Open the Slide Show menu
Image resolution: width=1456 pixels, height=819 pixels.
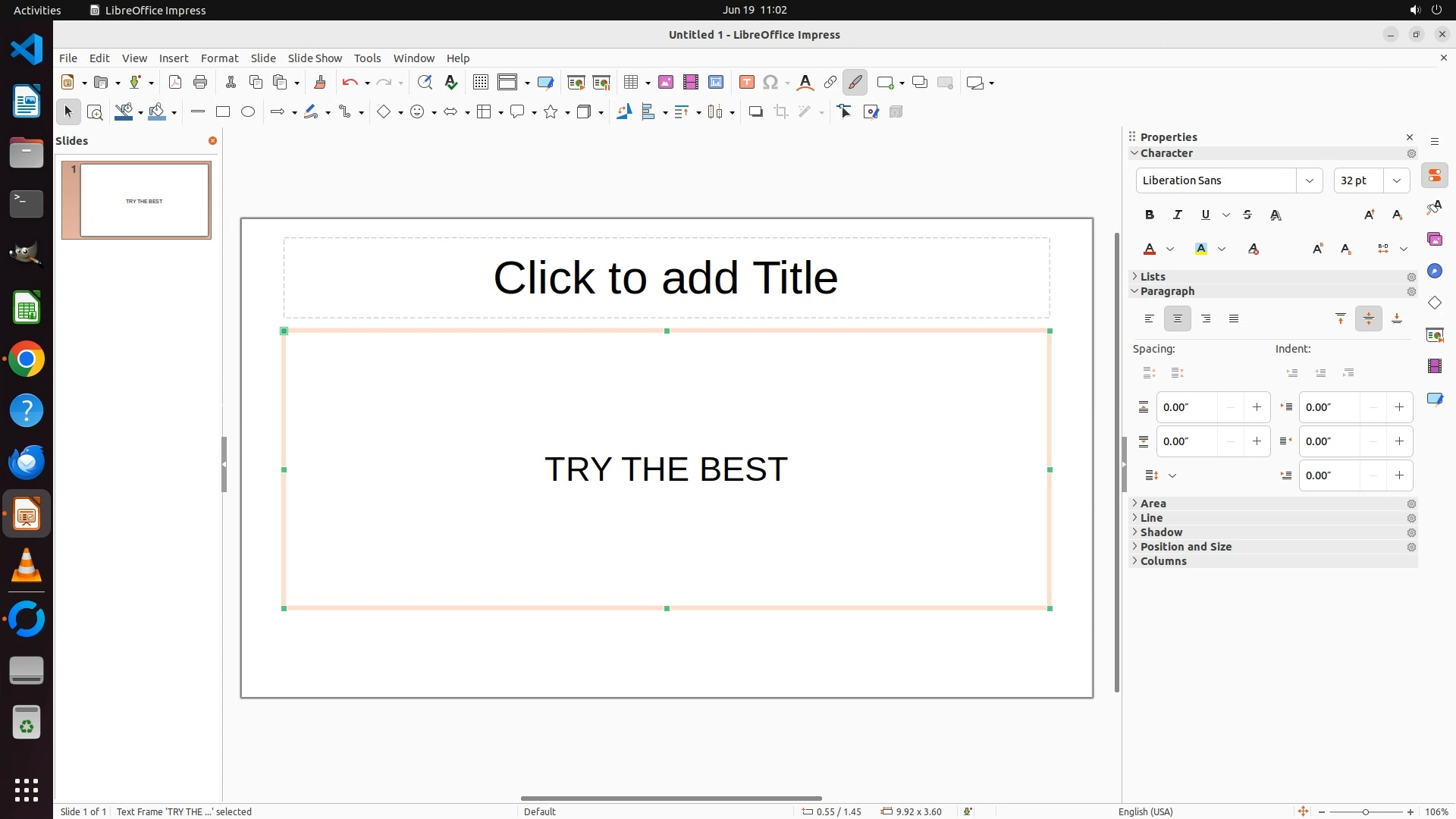[315, 58]
